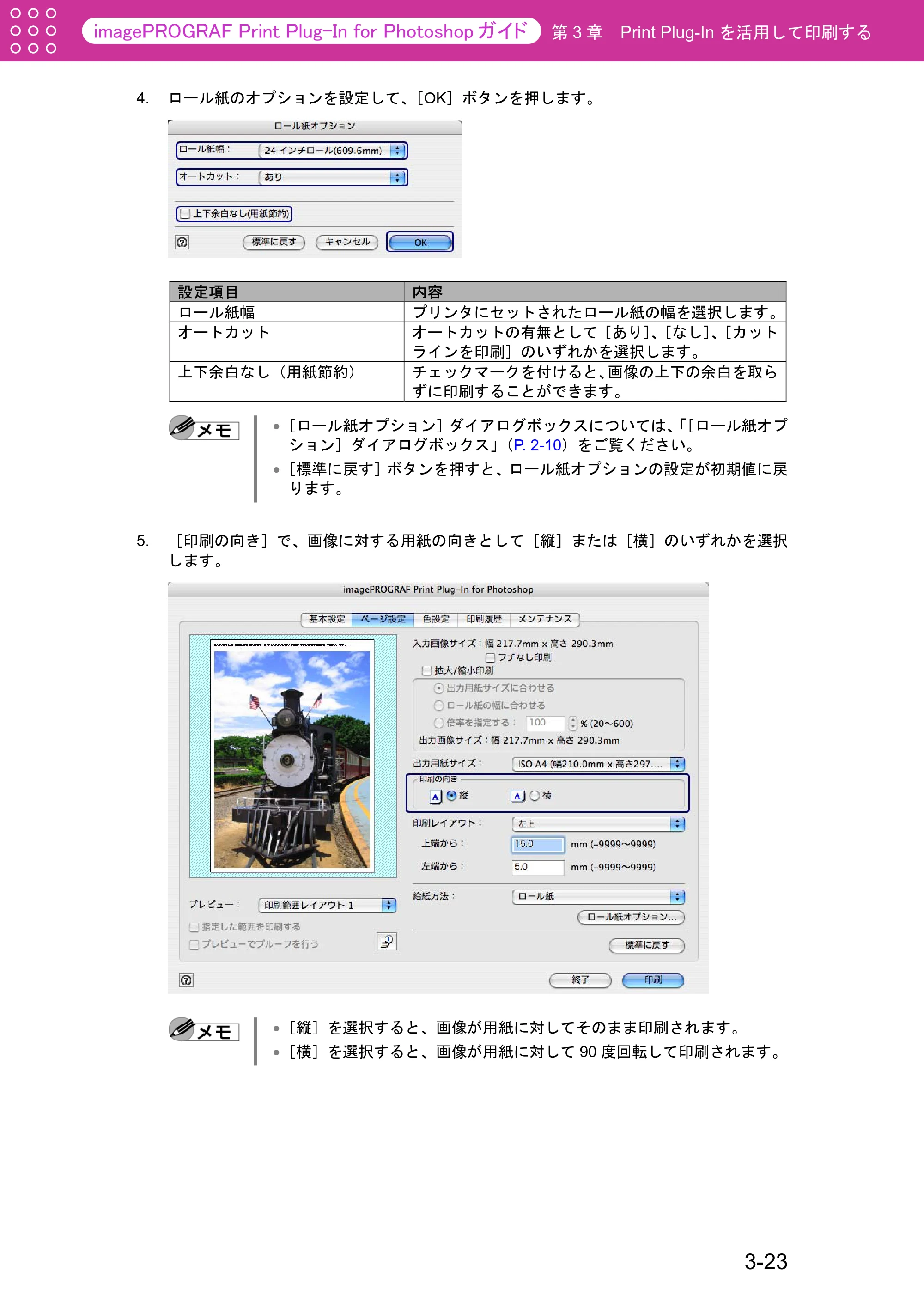Click the 倍率 percentage stepper arrows
This screenshot has width=924, height=1308.
[x=573, y=723]
